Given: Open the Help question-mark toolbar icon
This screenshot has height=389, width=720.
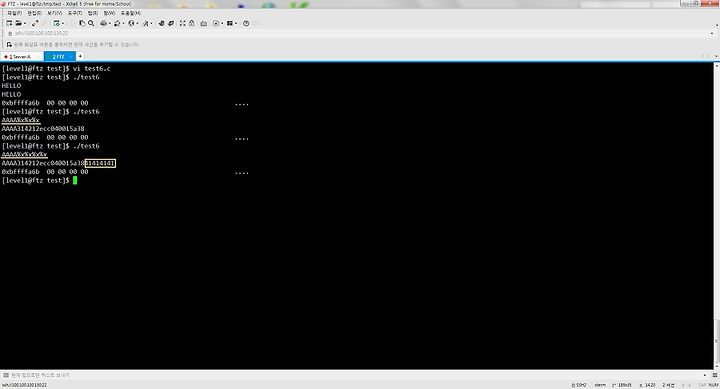Looking at the screenshot, I should 246,23.
